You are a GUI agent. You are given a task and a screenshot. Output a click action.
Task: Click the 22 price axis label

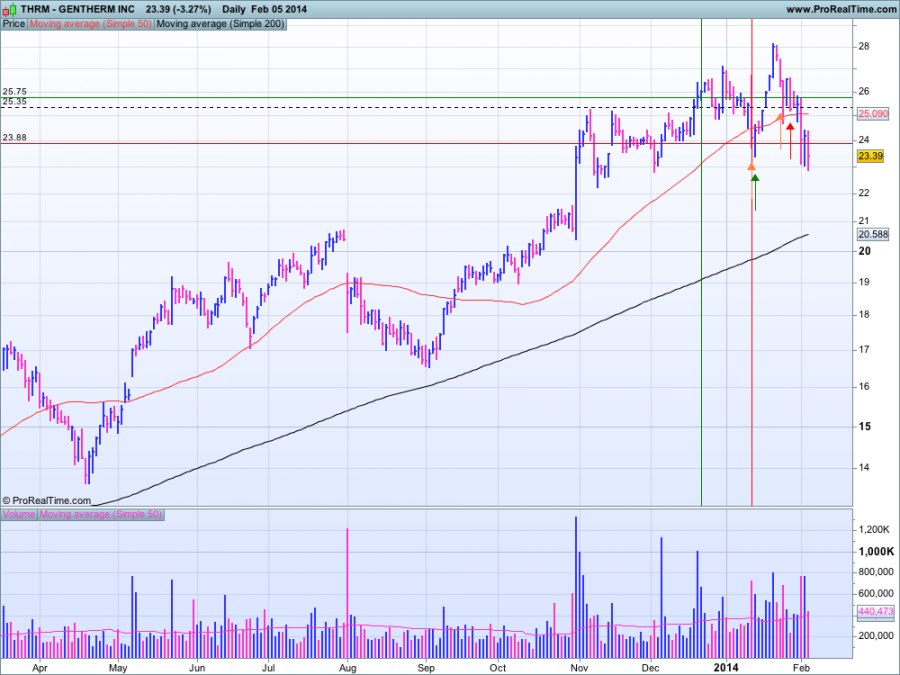pyautogui.click(x=864, y=193)
